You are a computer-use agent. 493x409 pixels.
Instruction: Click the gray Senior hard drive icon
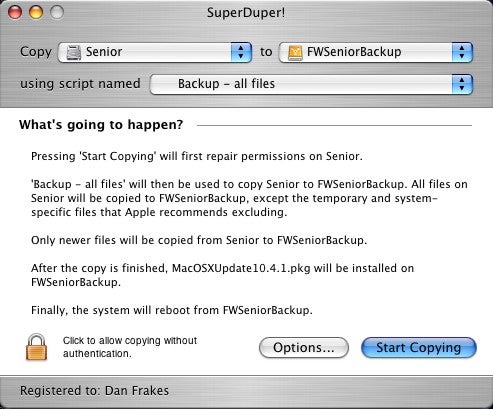pos(73,52)
